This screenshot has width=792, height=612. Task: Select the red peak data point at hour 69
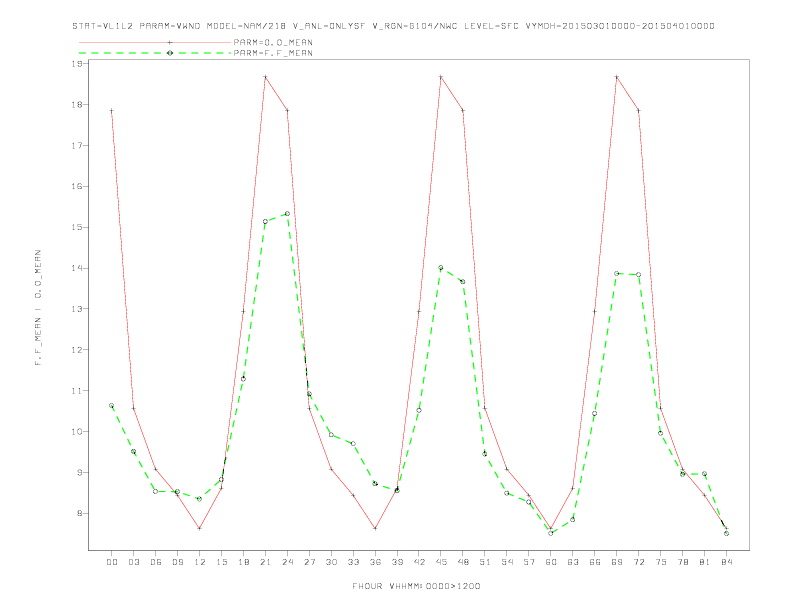coord(617,77)
